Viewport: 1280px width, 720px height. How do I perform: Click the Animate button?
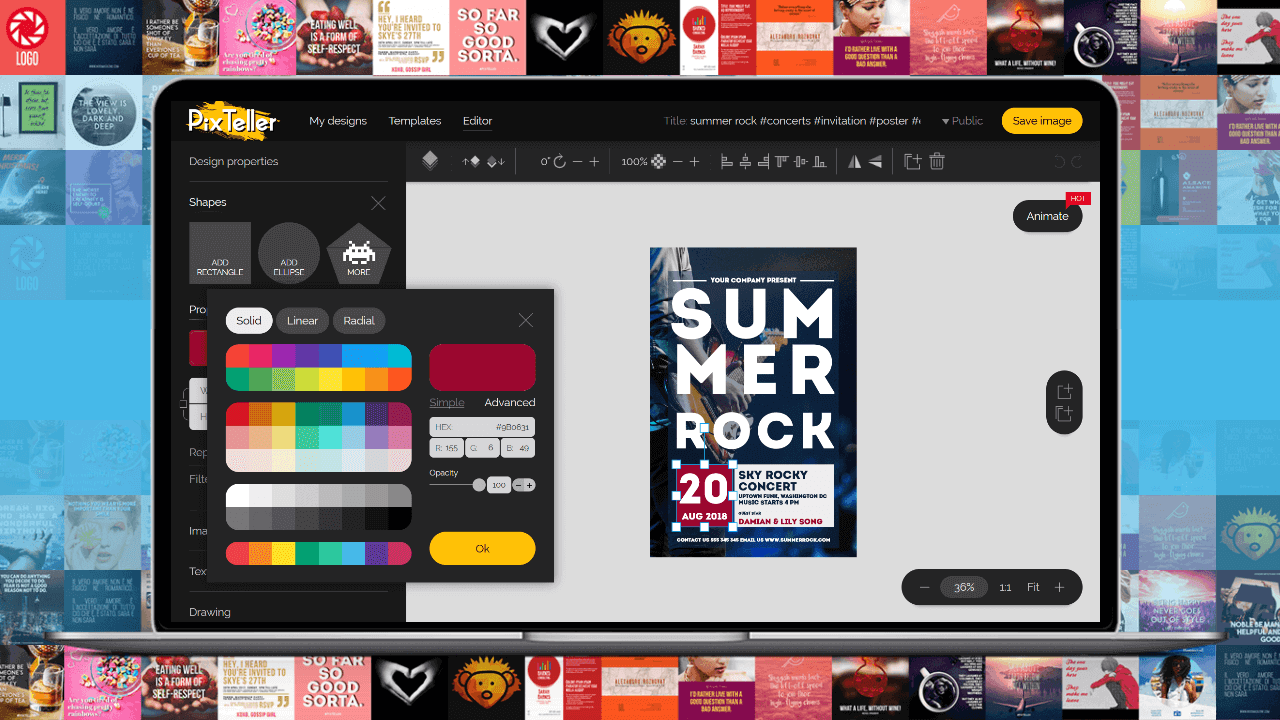pyautogui.click(x=1047, y=216)
